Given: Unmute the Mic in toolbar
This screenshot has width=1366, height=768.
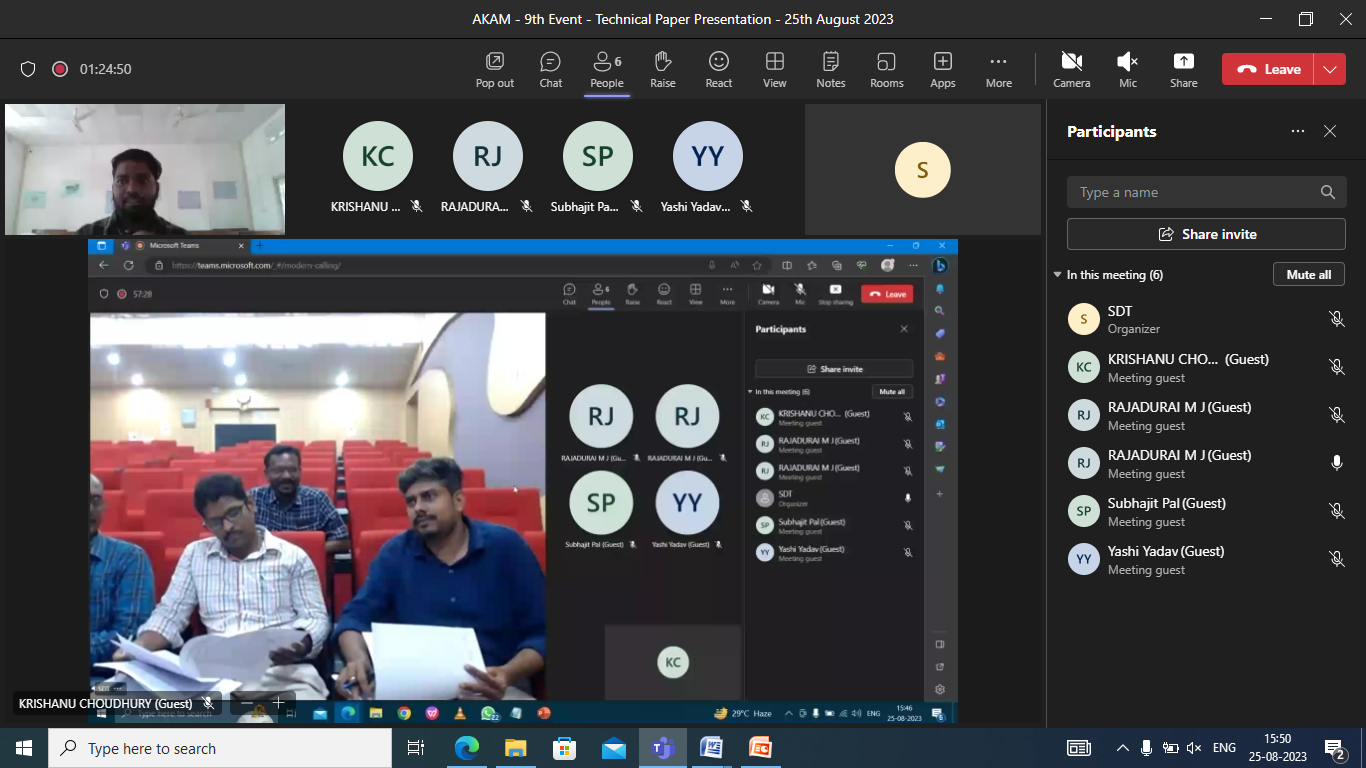Looking at the screenshot, I should click(x=1127, y=69).
